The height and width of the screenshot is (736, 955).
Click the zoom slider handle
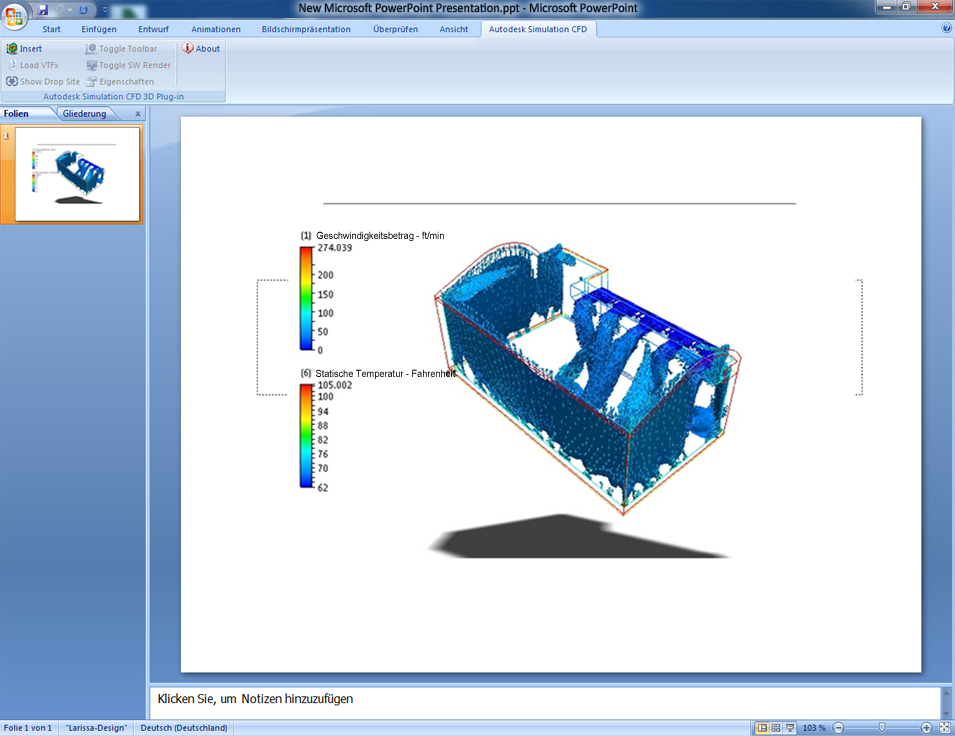click(882, 728)
